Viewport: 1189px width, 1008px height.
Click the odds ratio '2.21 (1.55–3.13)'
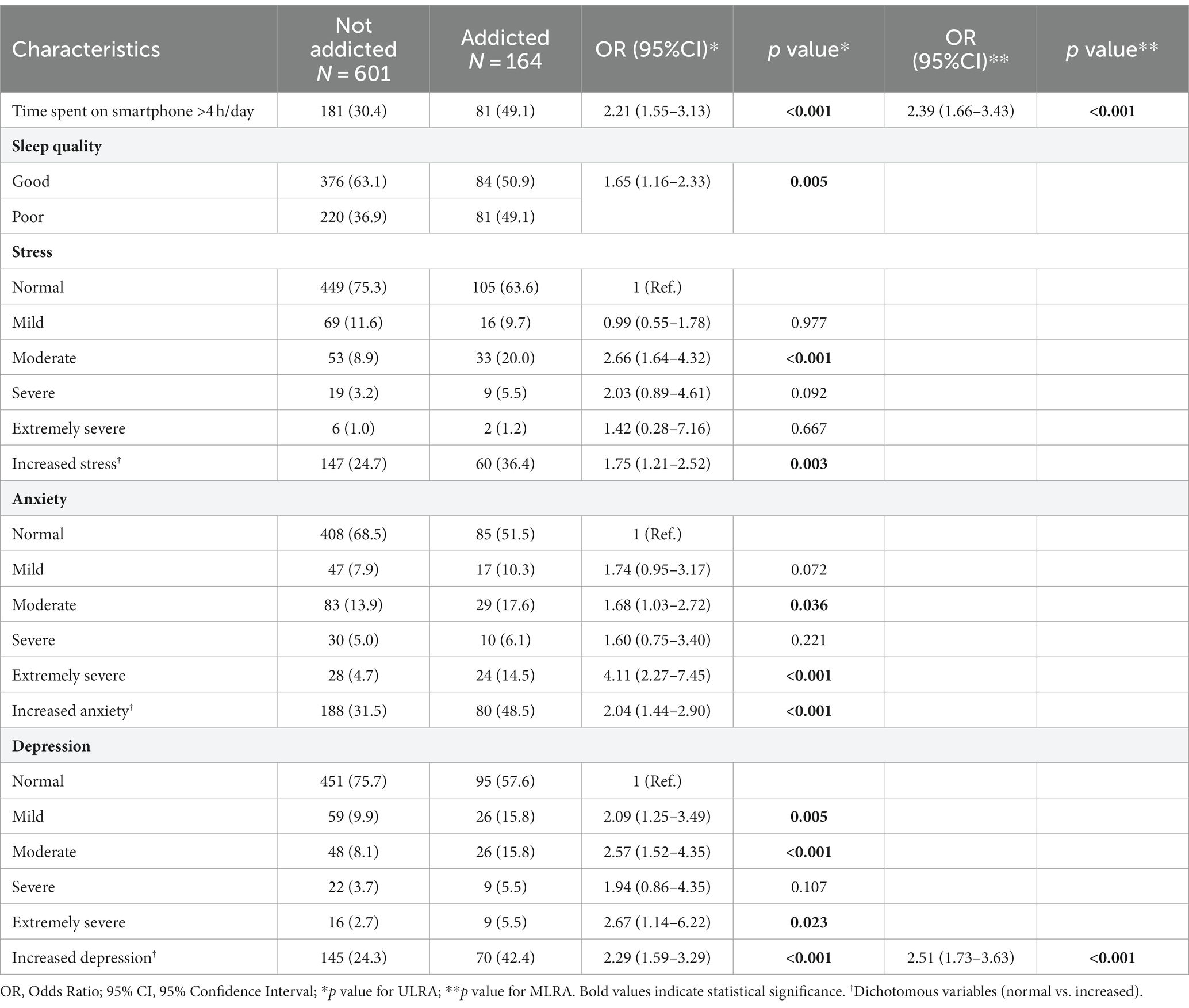pyautogui.click(x=657, y=111)
